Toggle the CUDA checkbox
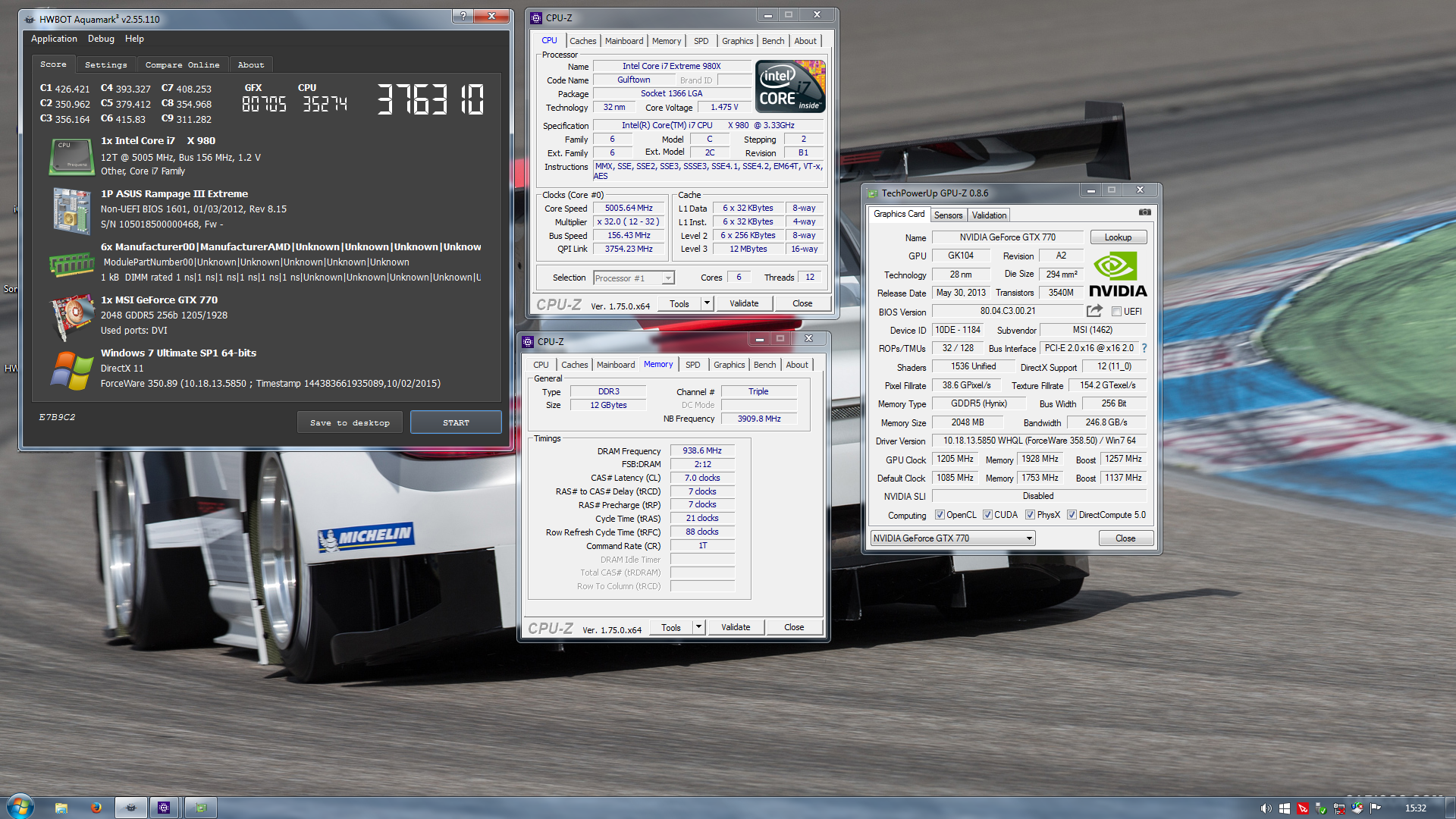The image size is (1456, 819). [x=987, y=515]
